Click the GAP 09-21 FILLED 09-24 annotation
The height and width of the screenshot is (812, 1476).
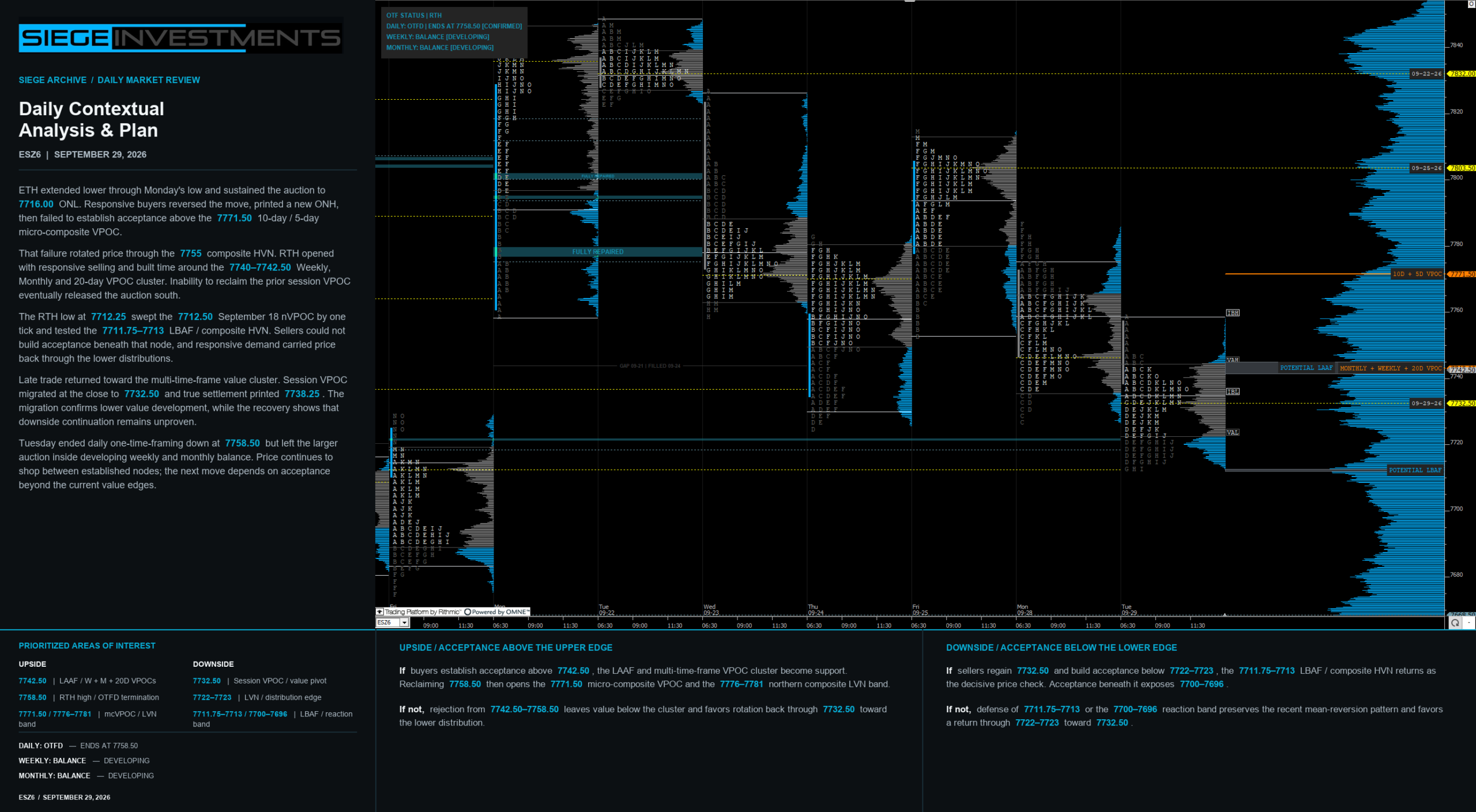point(650,366)
